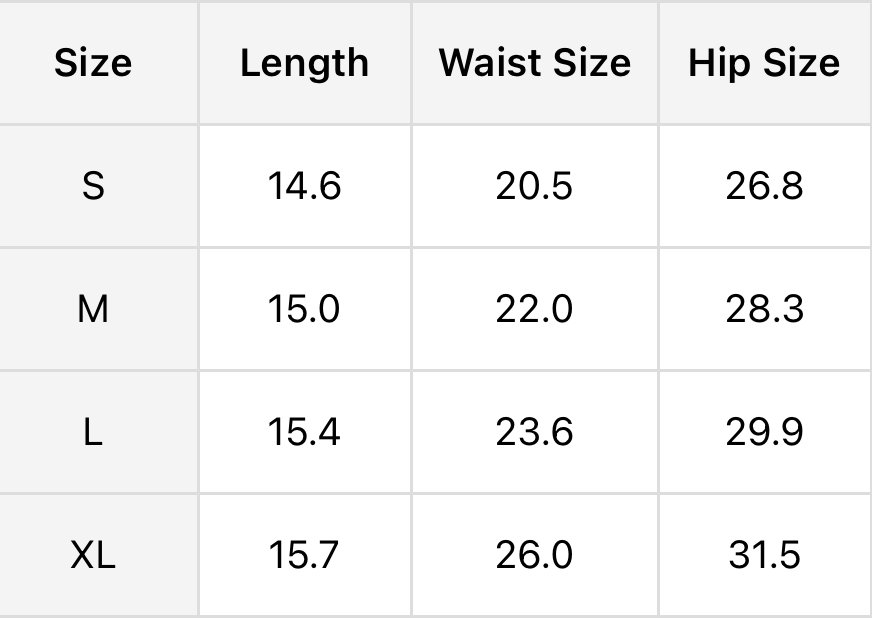Select the 31.5 hip size value
The height and width of the screenshot is (620, 872).
(764, 555)
